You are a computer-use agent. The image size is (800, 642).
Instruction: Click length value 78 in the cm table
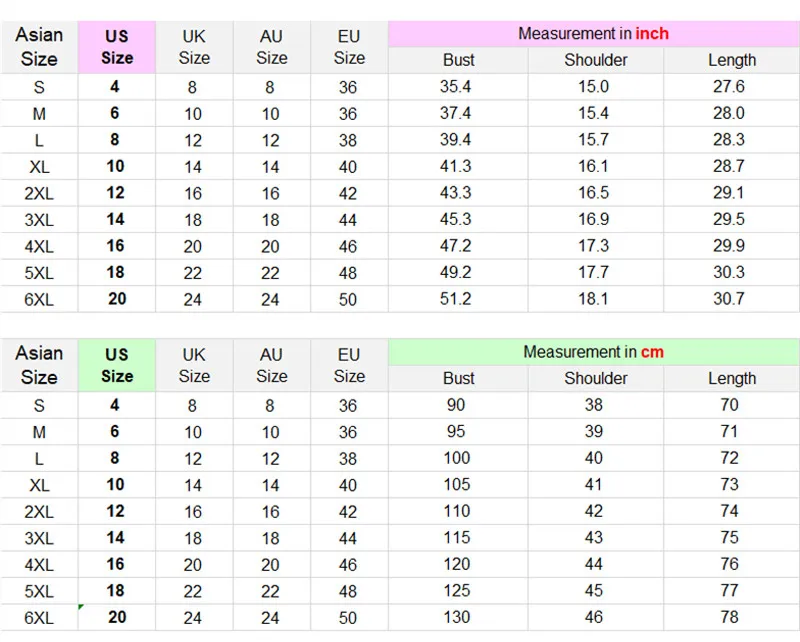(x=730, y=618)
